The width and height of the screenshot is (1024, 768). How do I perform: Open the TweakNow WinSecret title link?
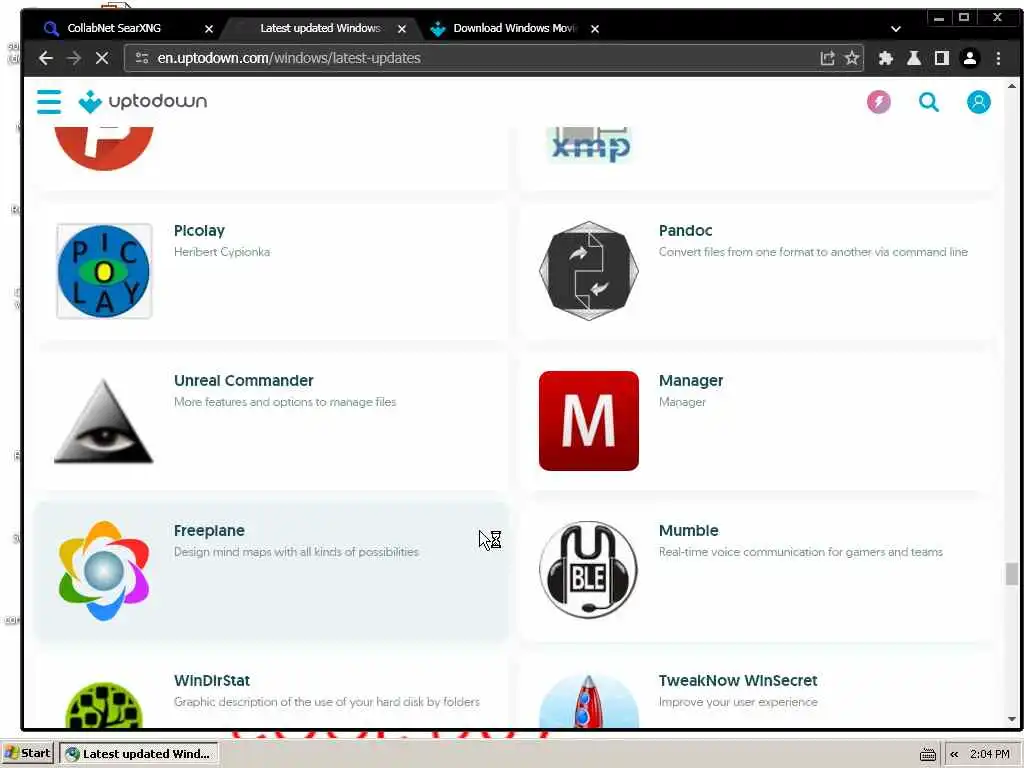pyautogui.click(x=738, y=680)
